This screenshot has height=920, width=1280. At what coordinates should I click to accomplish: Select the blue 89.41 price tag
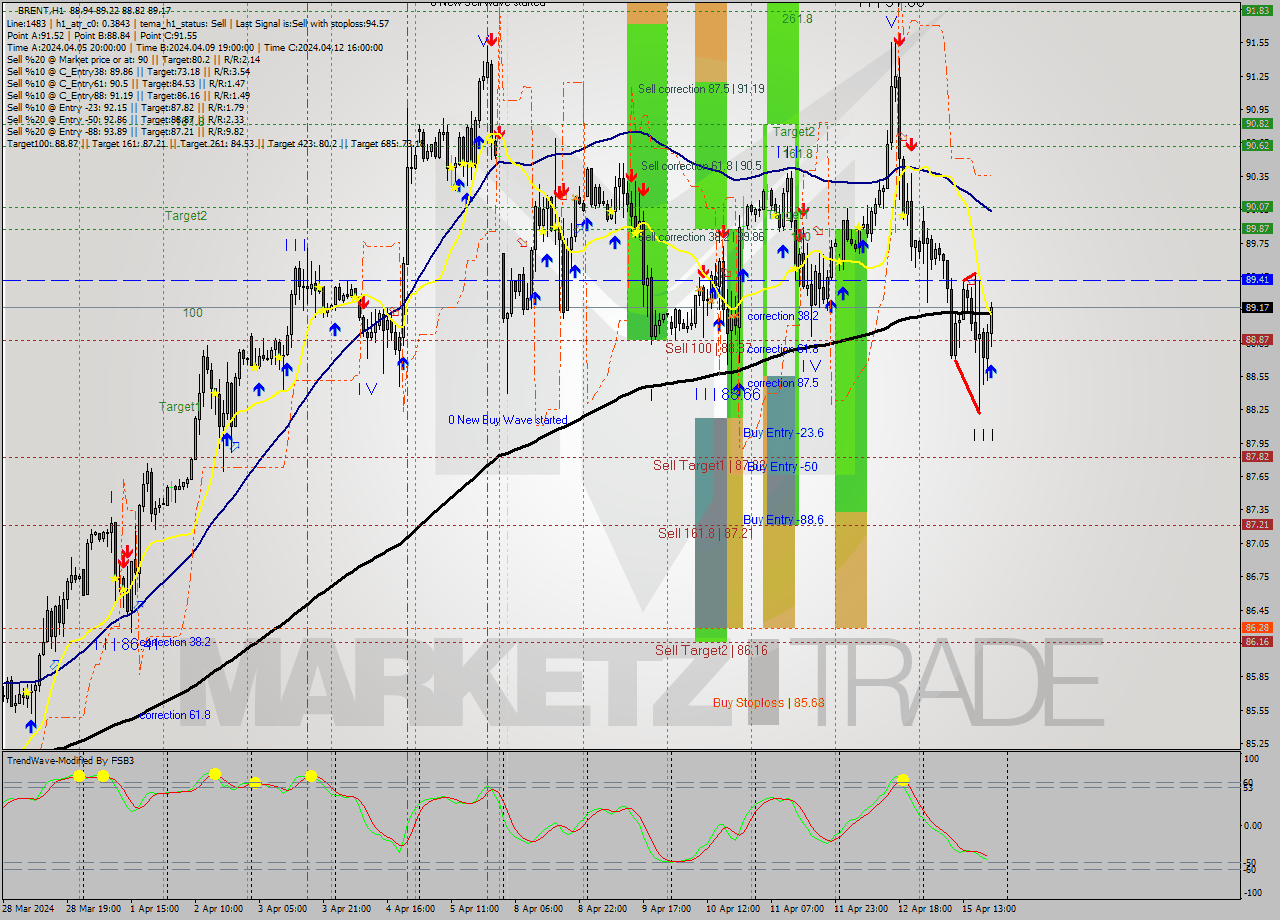[x=1256, y=279]
